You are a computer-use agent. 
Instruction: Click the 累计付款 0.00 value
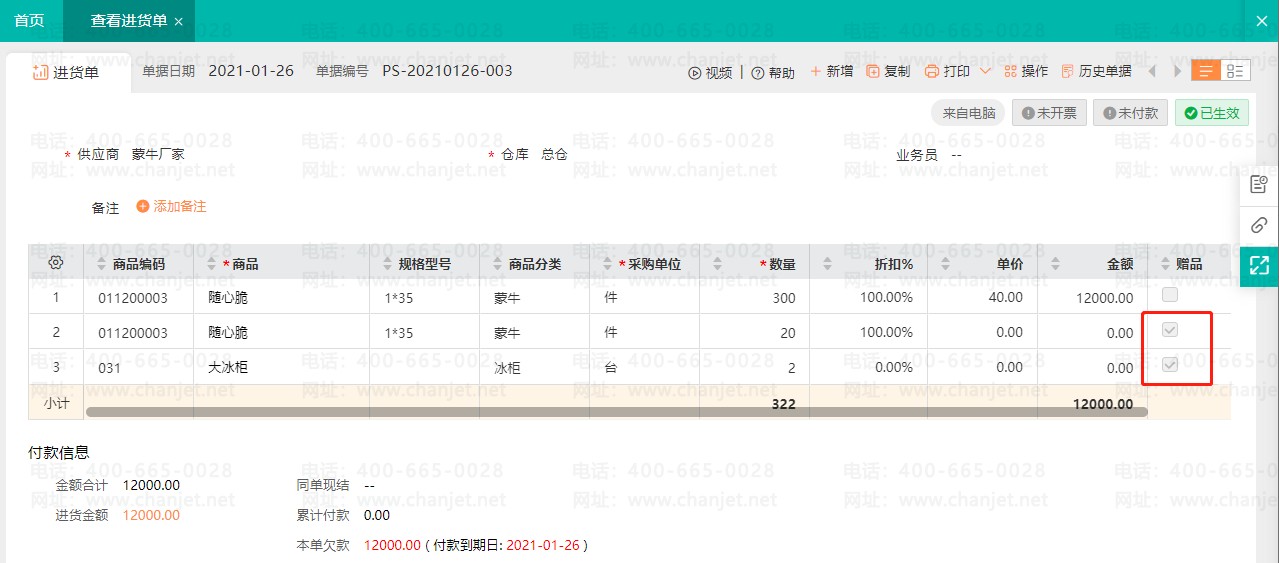point(377,515)
